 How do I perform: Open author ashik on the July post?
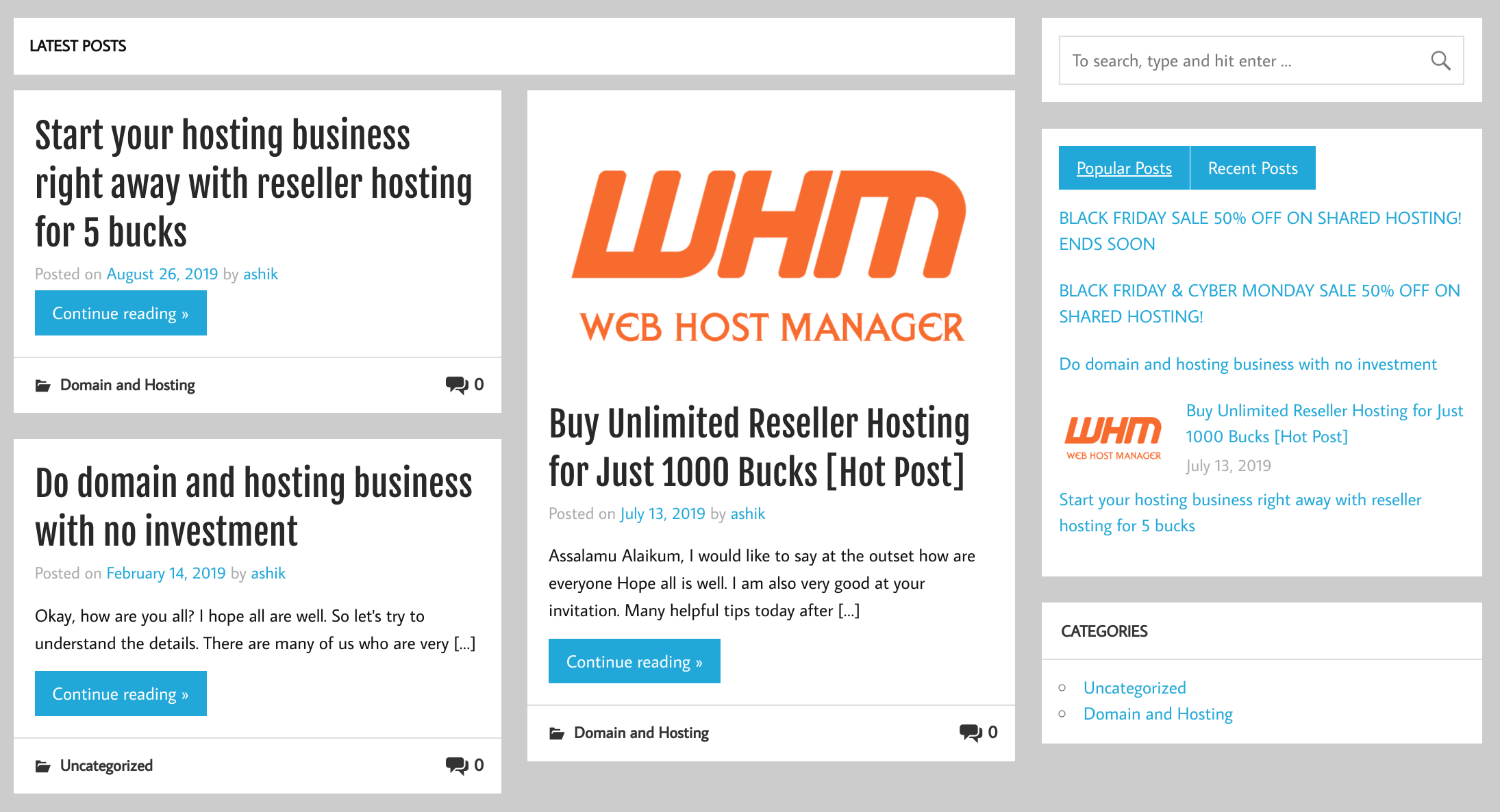tap(747, 513)
